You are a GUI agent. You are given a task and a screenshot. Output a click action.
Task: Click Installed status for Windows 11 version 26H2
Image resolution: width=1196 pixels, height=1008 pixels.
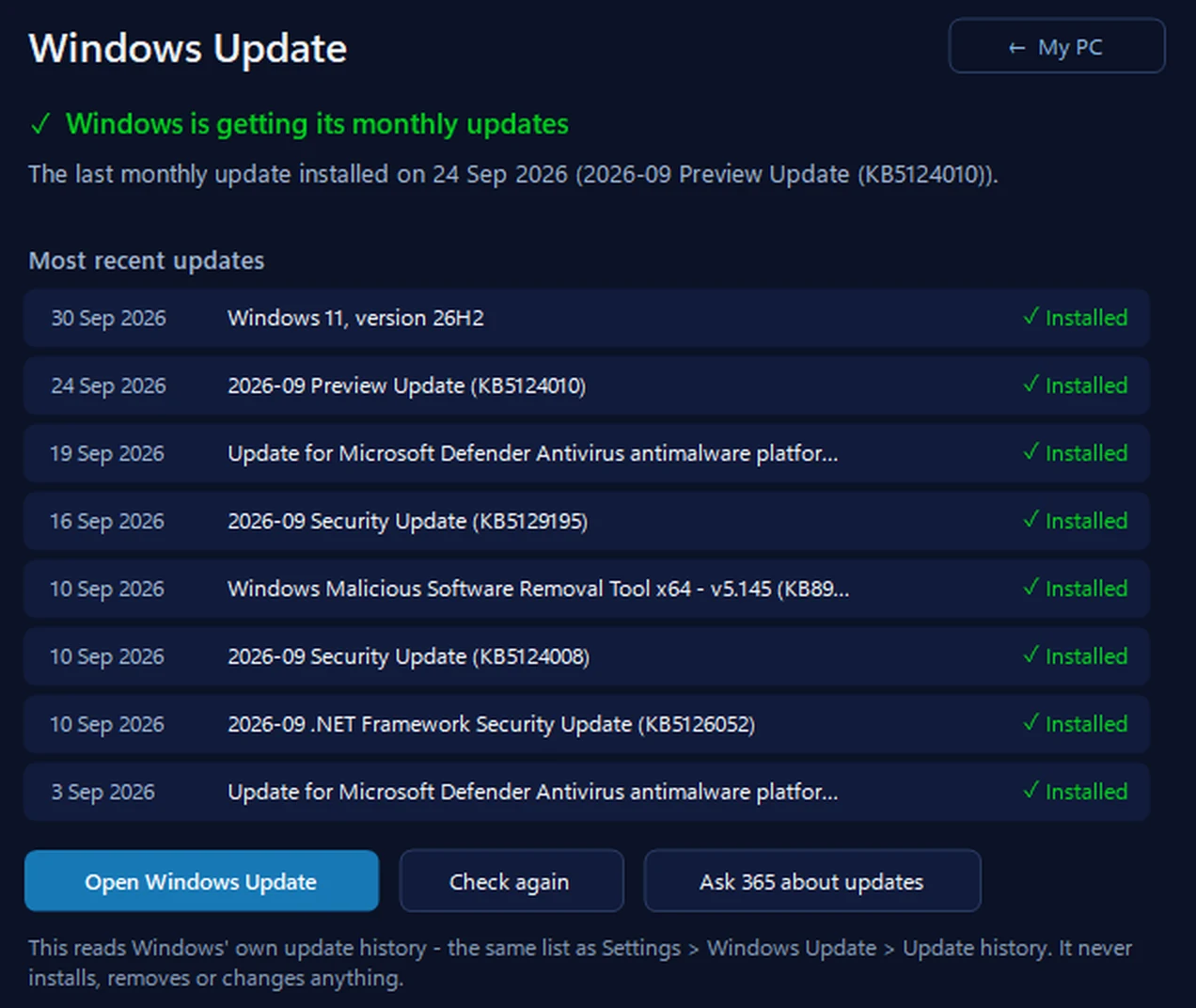pos(1076,318)
